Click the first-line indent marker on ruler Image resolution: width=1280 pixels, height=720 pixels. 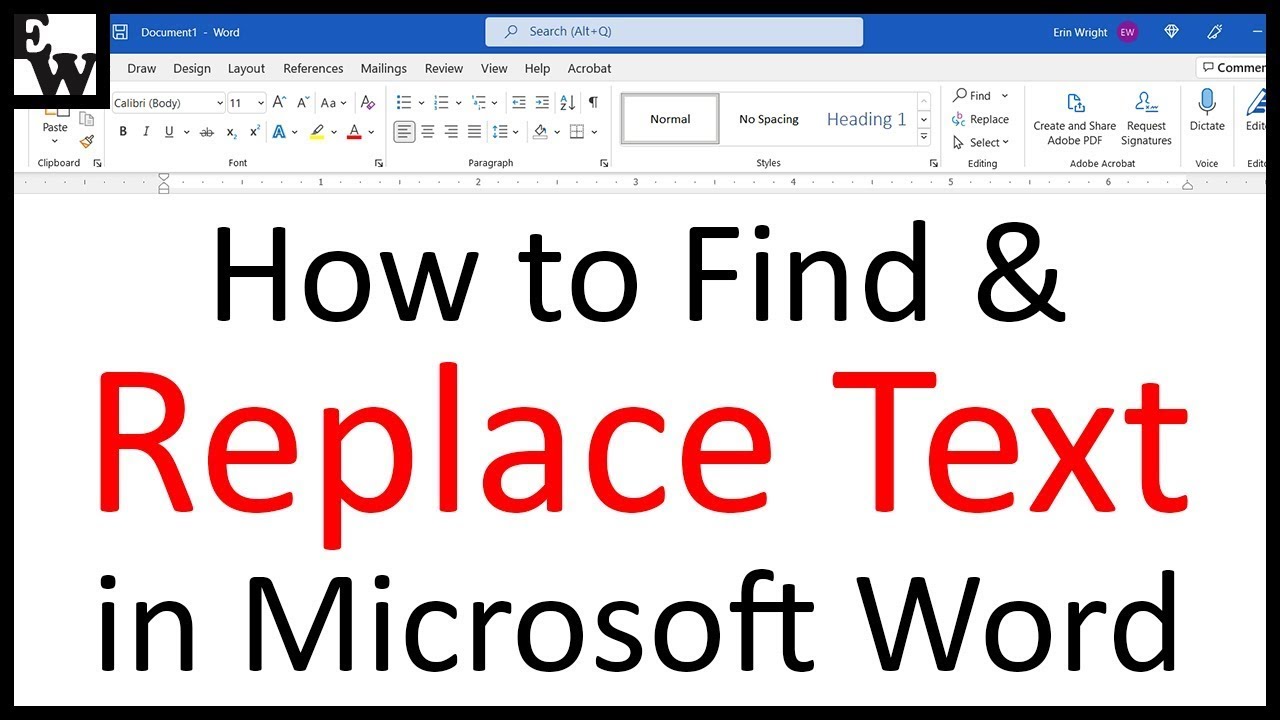(x=164, y=178)
